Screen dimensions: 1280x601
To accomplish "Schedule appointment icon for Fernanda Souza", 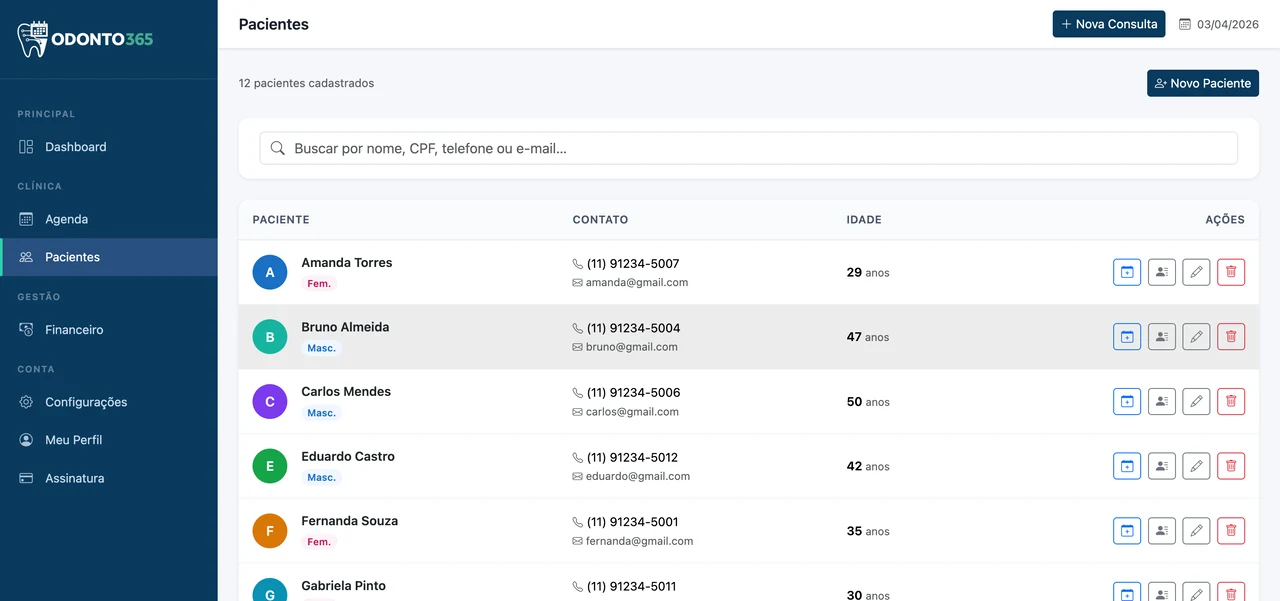I will (1127, 531).
